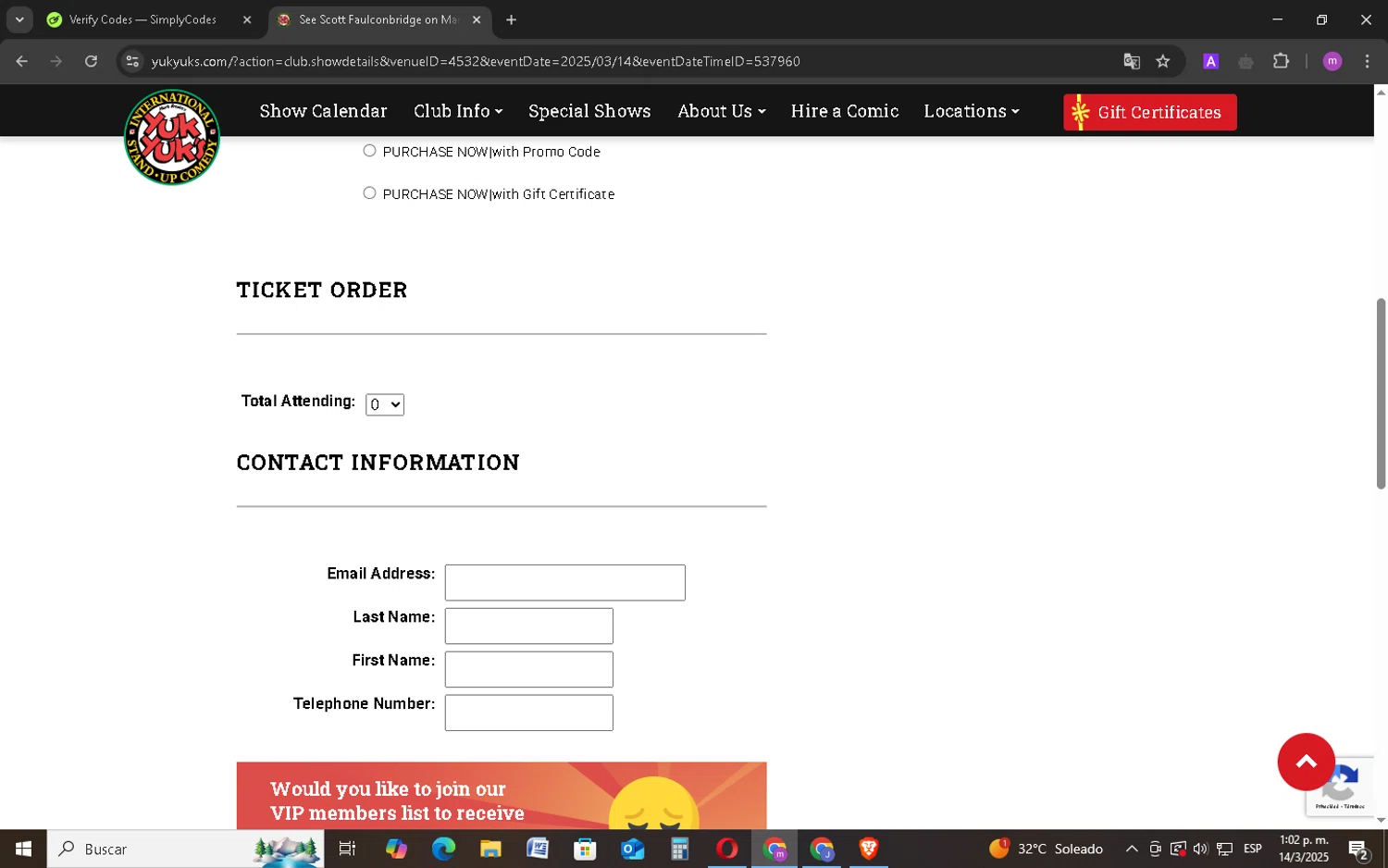Click the browser back arrow
This screenshot has height=868, width=1388.
click(x=22, y=61)
